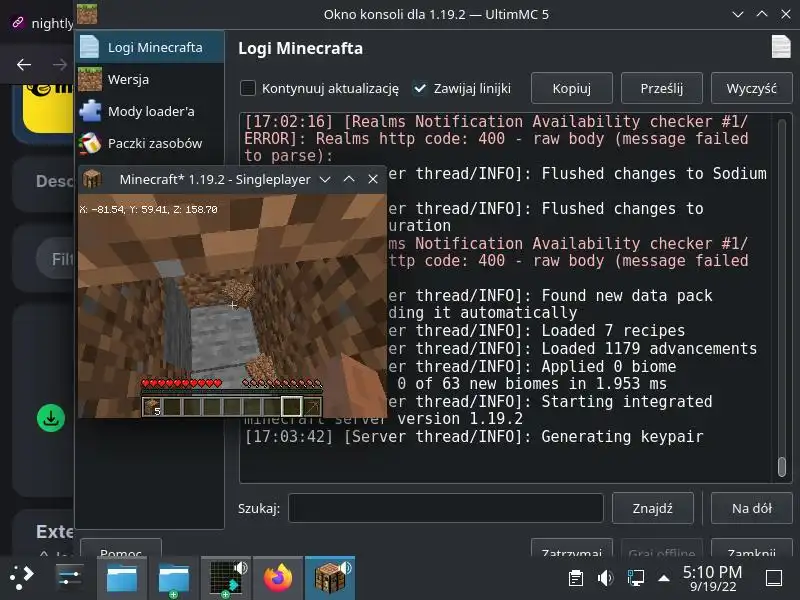Click the show desktop icon
Screen dimensions: 800x600
(774, 578)
